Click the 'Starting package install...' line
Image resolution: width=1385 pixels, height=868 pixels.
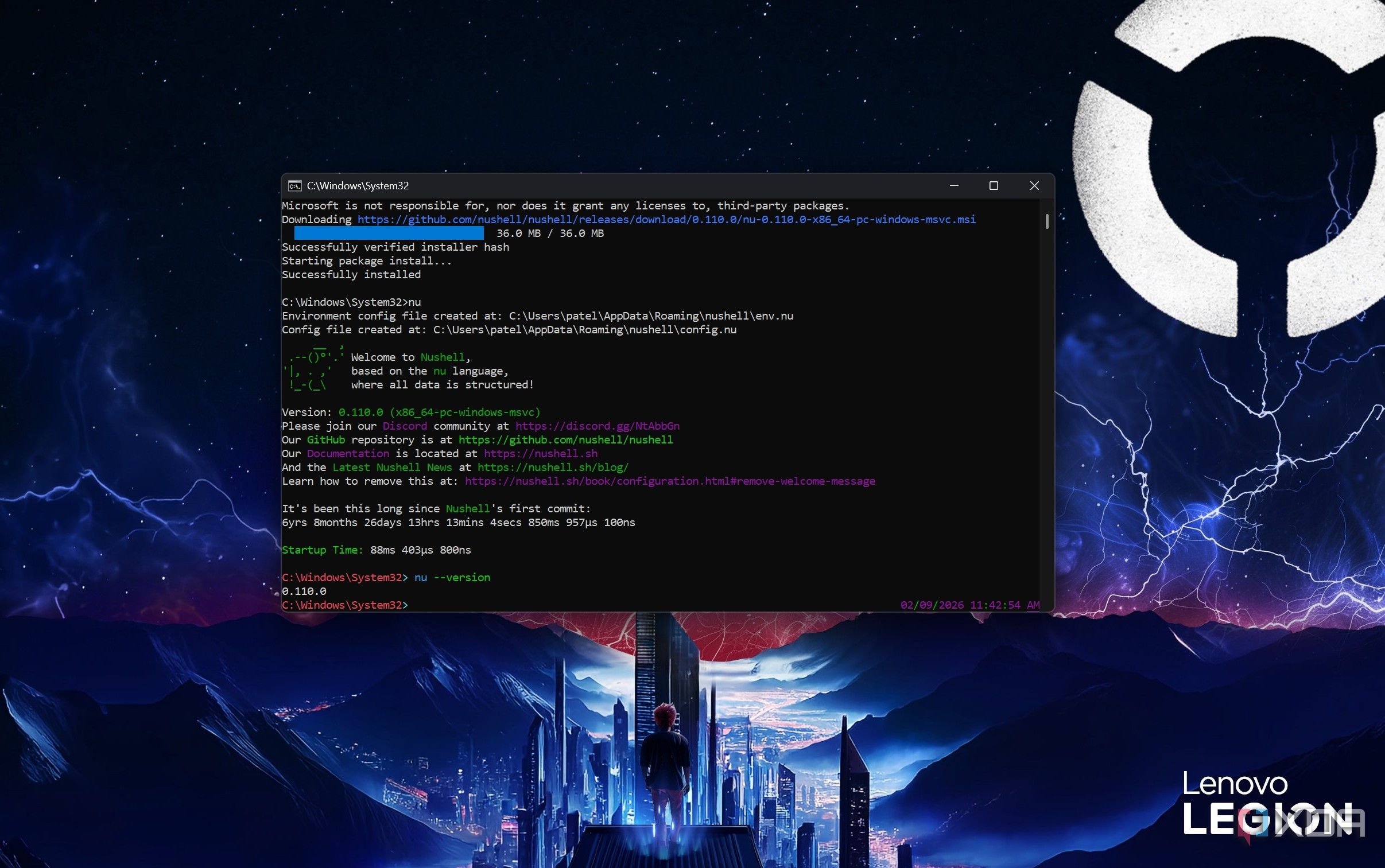366,260
